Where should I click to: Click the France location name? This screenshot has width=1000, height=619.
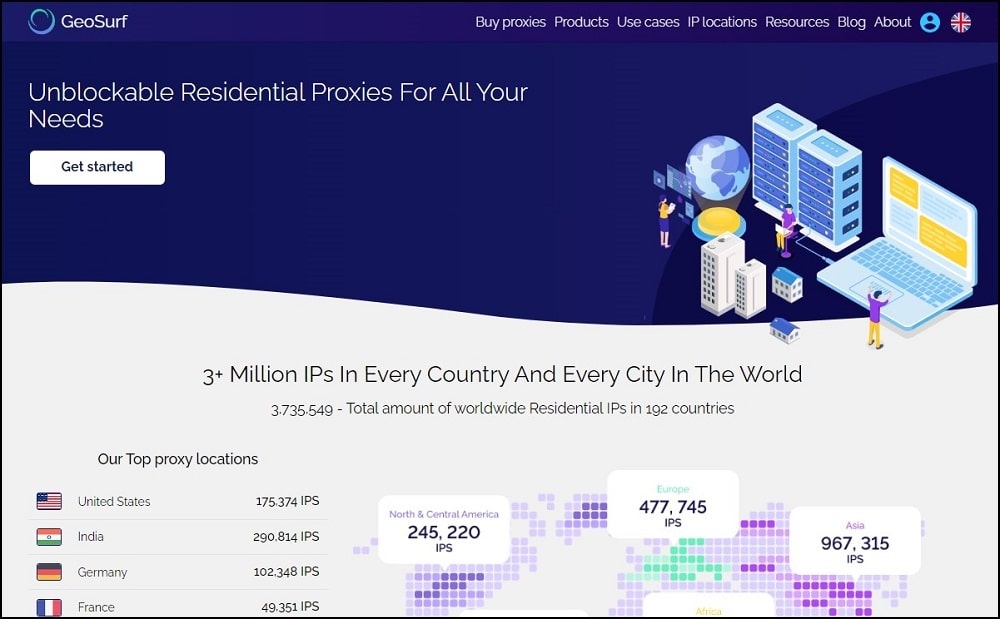pos(96,608)
